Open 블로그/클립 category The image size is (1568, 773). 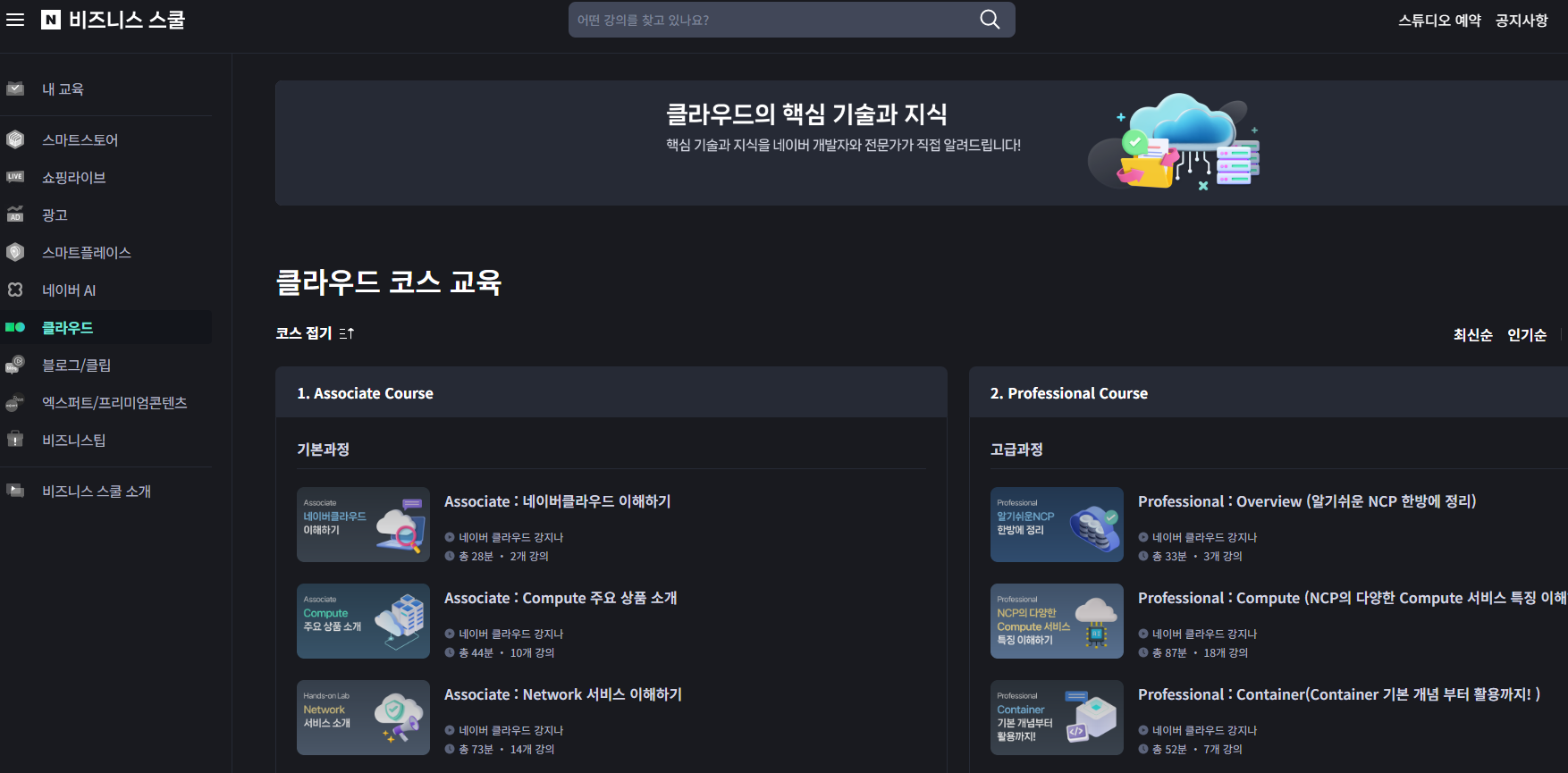tap(77, 365)
